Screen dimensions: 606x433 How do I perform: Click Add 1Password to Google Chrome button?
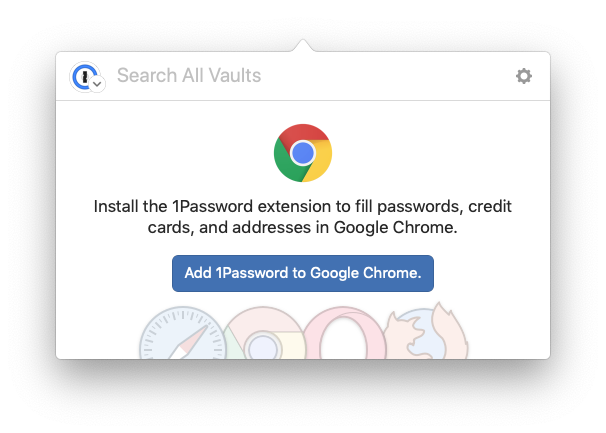[303, 273]
